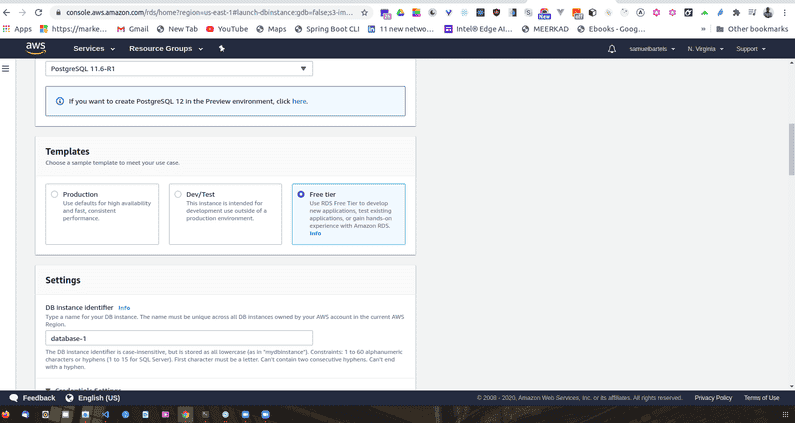This screenshot has height=423, width=795.
Task: Click the Settings section heading
Action: point(63,280)
